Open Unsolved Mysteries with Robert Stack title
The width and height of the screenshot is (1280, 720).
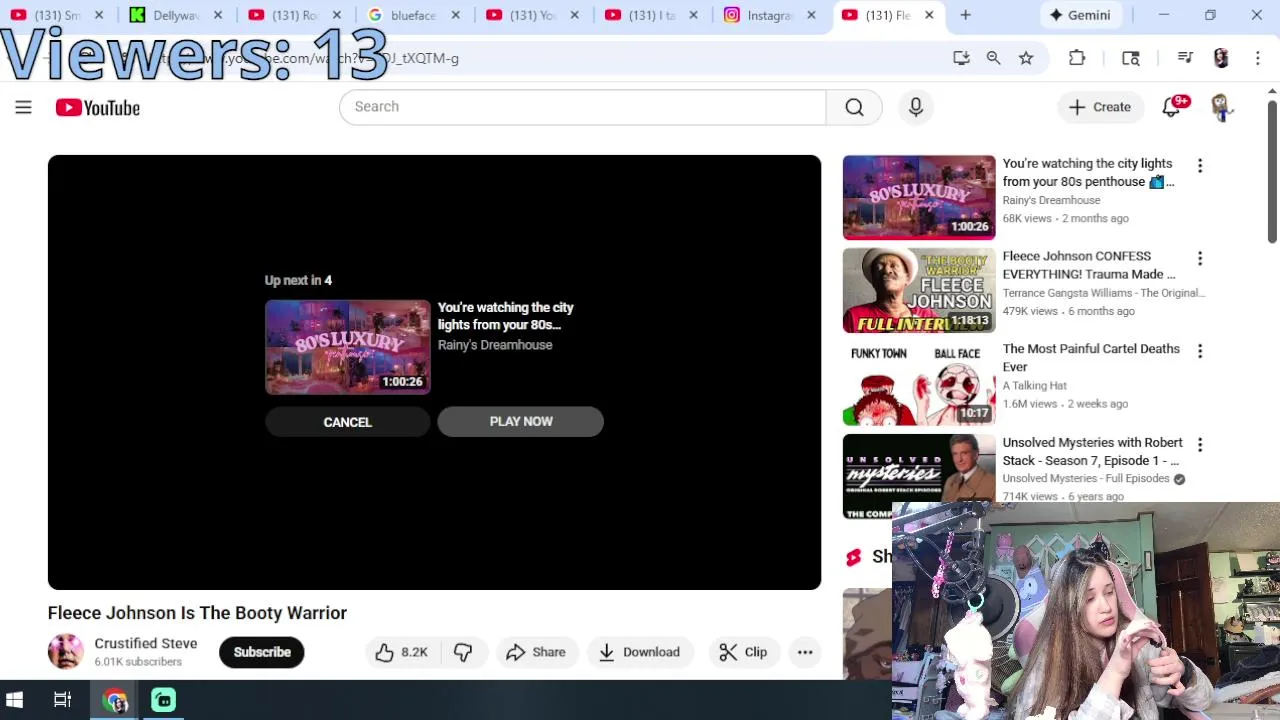[1092, 451]
